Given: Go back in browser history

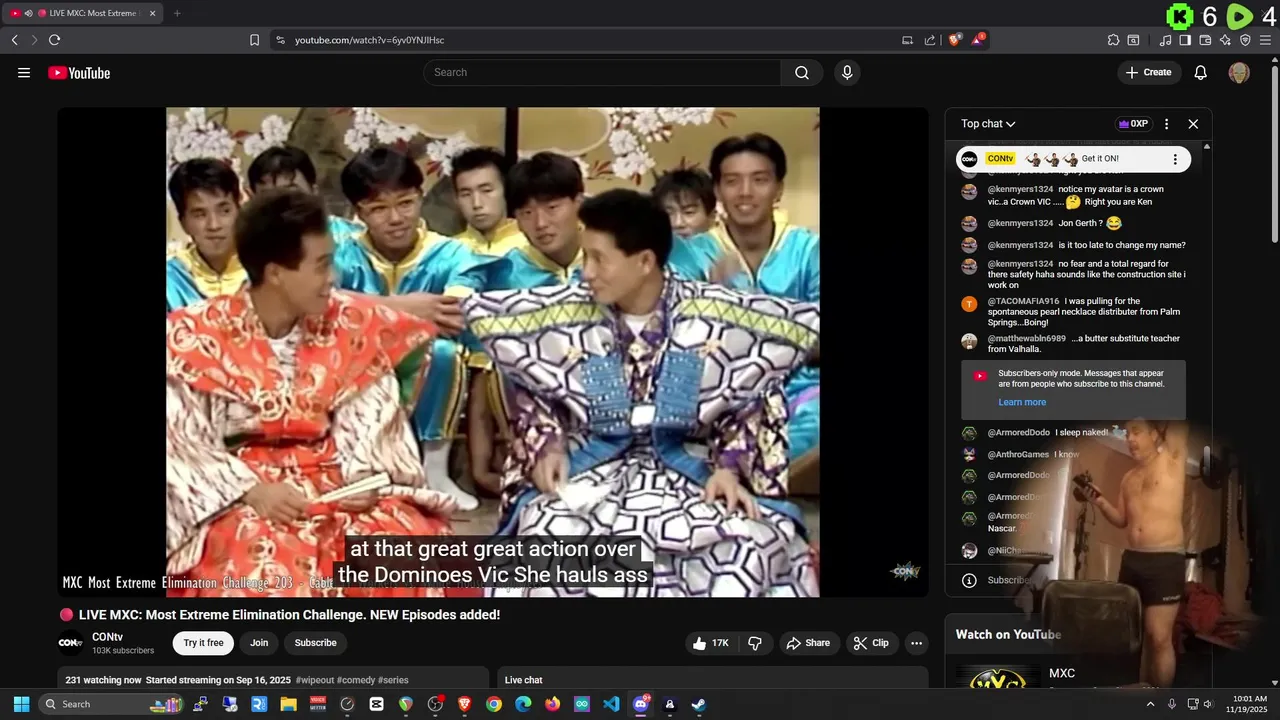Looking at the screenshot, I should point(14,40).
